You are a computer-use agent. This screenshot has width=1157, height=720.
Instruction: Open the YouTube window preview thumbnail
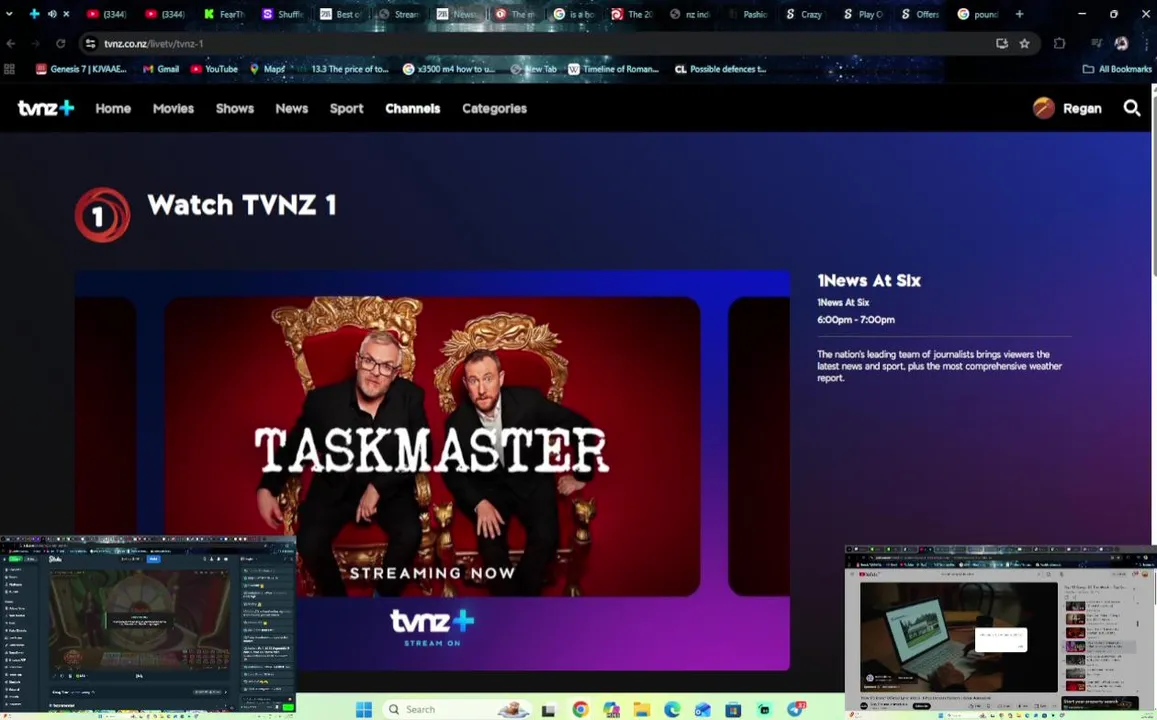coord(1001,631)
